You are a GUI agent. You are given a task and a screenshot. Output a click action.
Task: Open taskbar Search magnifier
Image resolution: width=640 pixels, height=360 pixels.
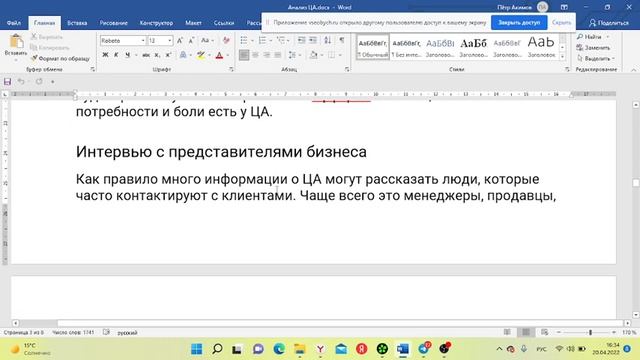tap(217, 349)
